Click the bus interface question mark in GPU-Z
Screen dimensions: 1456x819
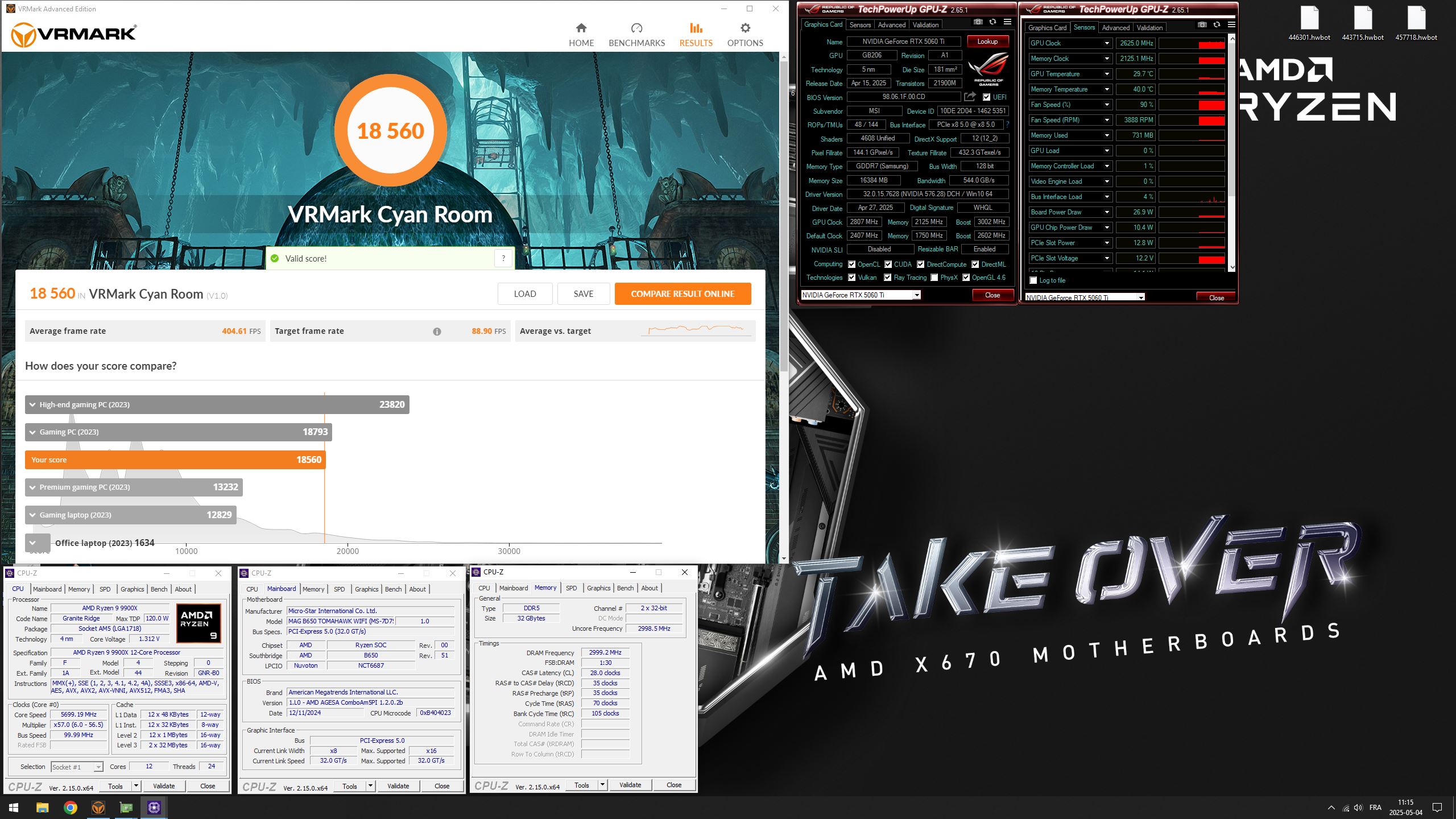click(1007, 125)
